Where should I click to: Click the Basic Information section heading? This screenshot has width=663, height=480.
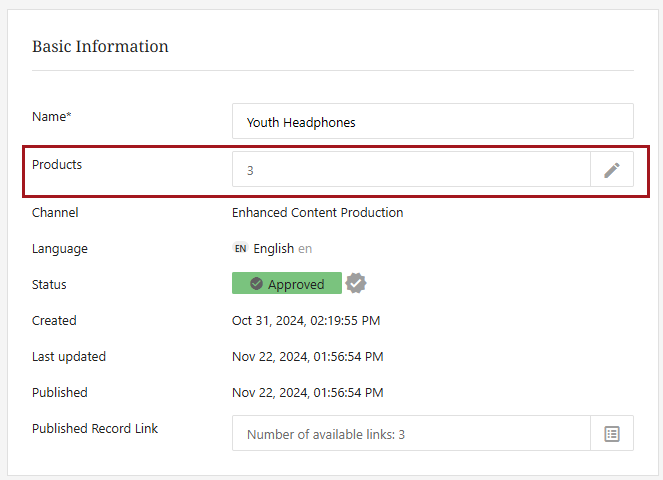[100, 47]
